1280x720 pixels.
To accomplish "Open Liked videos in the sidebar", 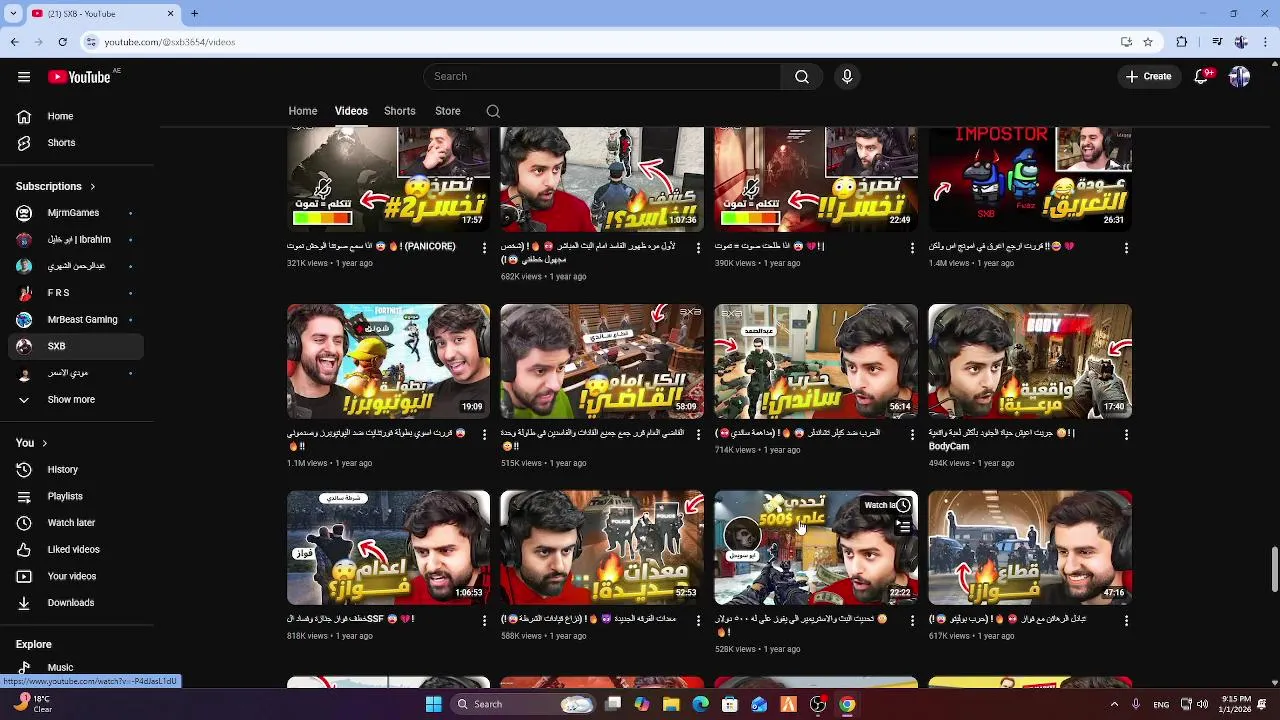I will click(x=76, y=549).
